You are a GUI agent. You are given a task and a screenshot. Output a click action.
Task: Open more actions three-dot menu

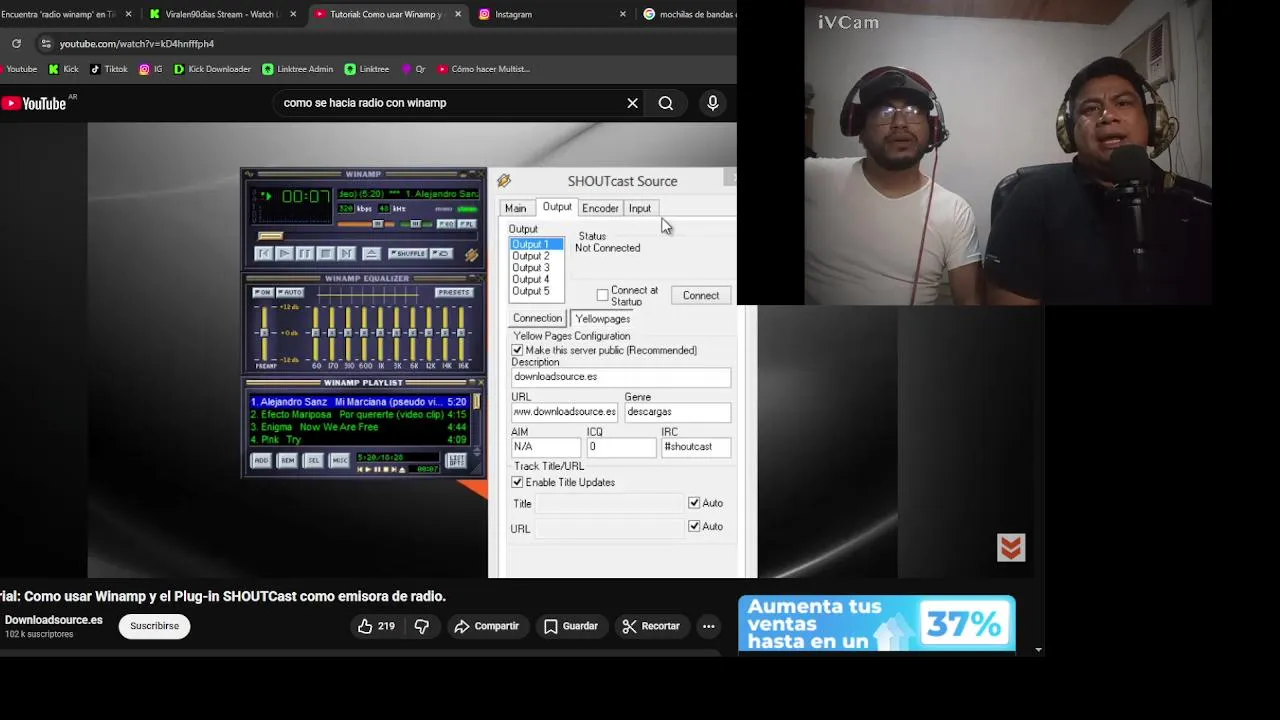[x=708, y=626]
